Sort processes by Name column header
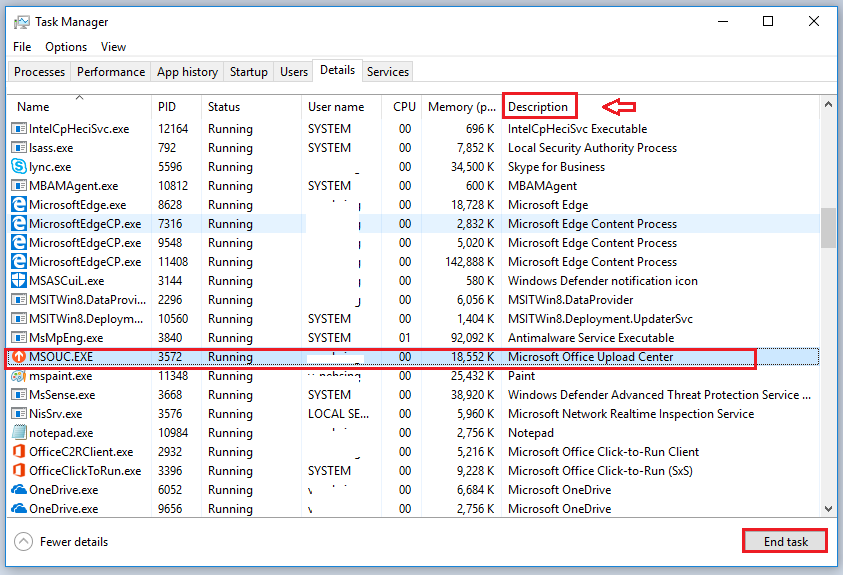The width and height of the screenshot is (843, 575). point(79,107)
